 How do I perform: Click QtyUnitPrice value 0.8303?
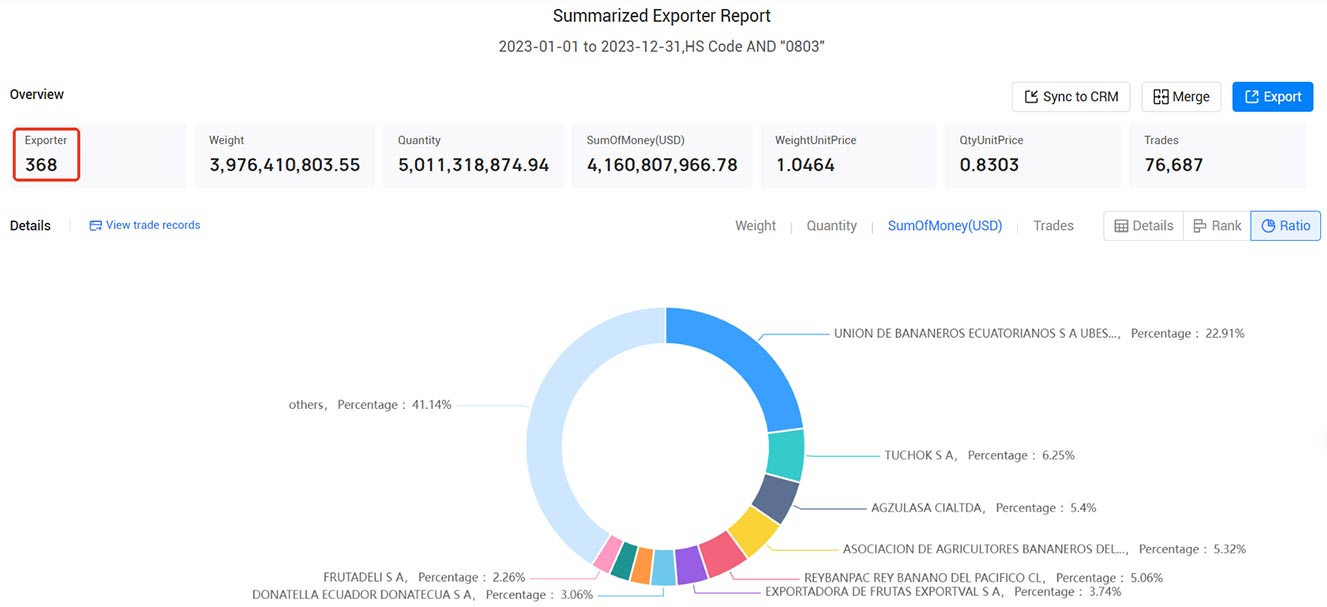click(x=990, y=165)
